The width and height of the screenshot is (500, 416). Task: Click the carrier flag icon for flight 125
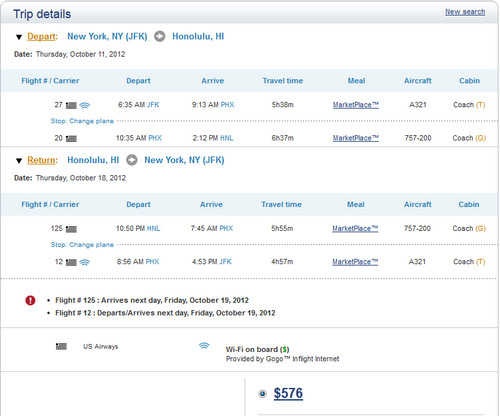coord(71,229)
